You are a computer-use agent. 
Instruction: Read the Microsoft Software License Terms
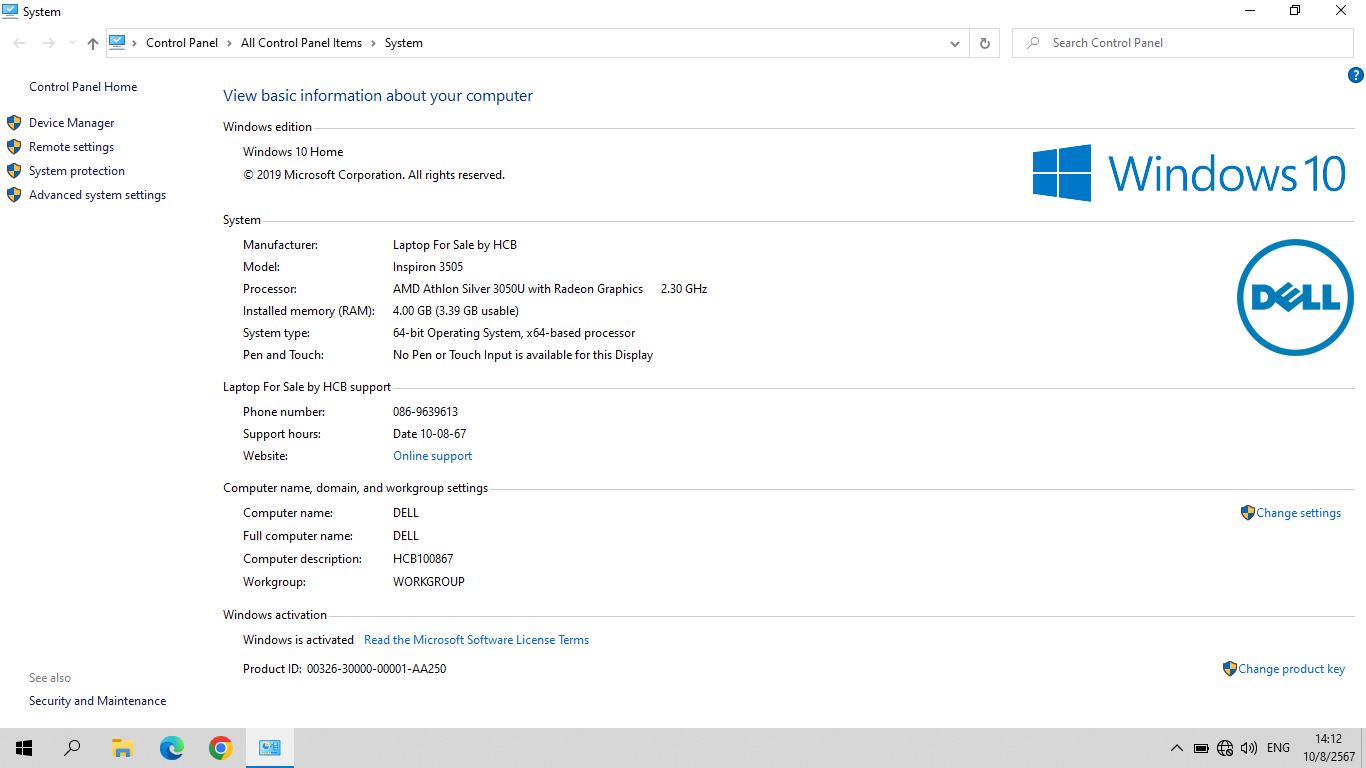click(476, 640)
